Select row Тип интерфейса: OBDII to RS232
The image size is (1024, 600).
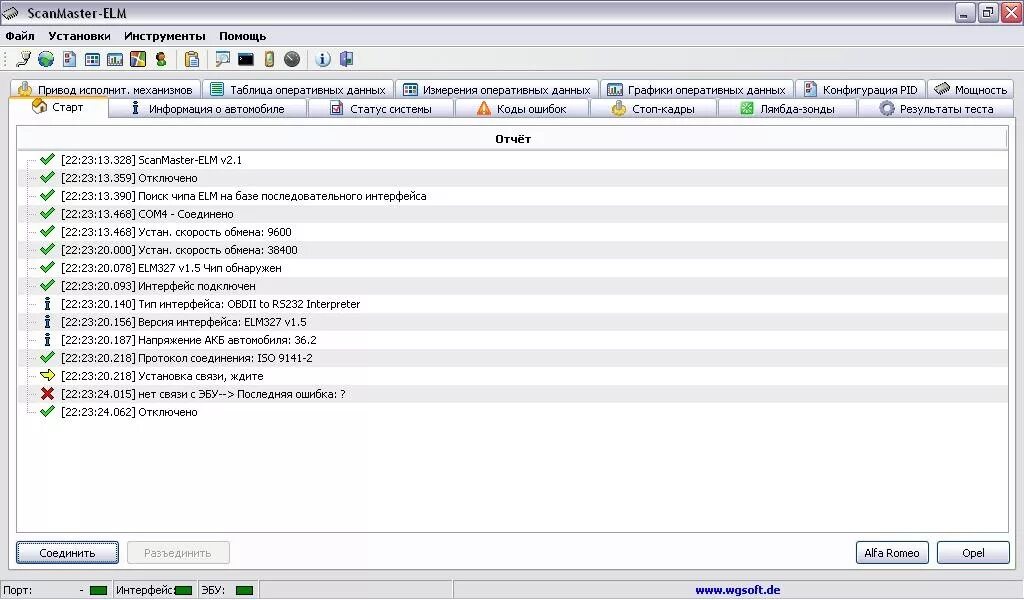513,304
